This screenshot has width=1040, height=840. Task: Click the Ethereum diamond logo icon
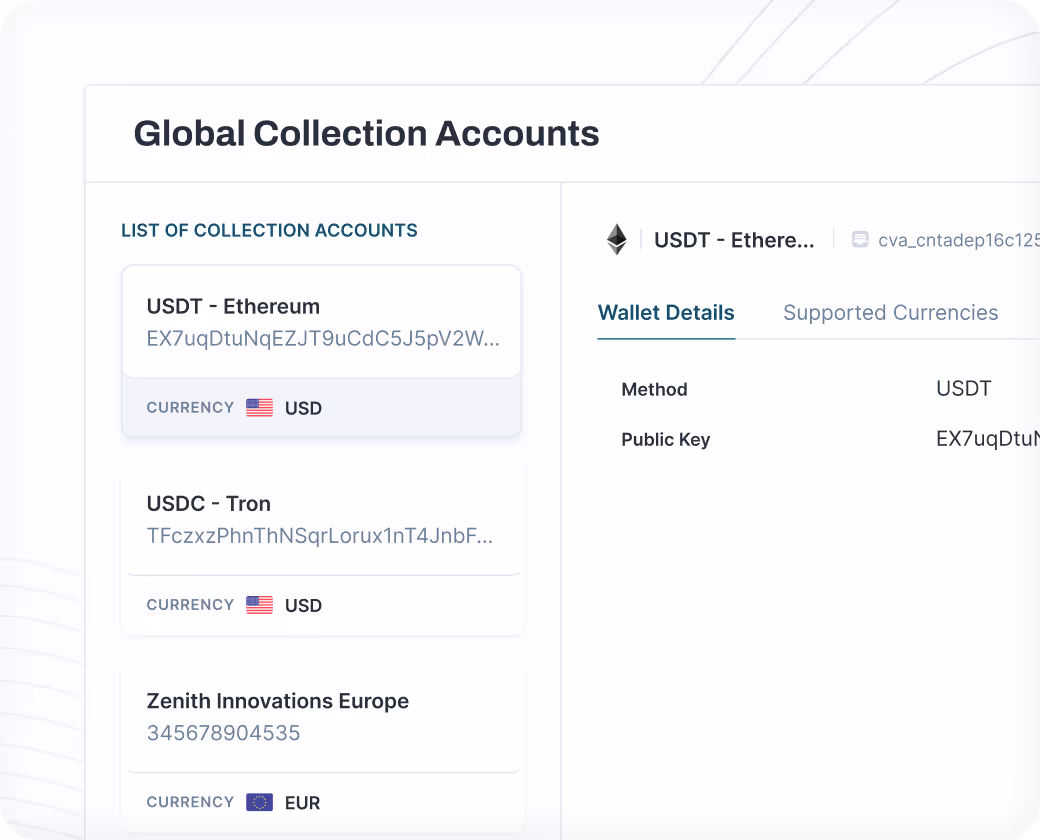coord(617,240)
